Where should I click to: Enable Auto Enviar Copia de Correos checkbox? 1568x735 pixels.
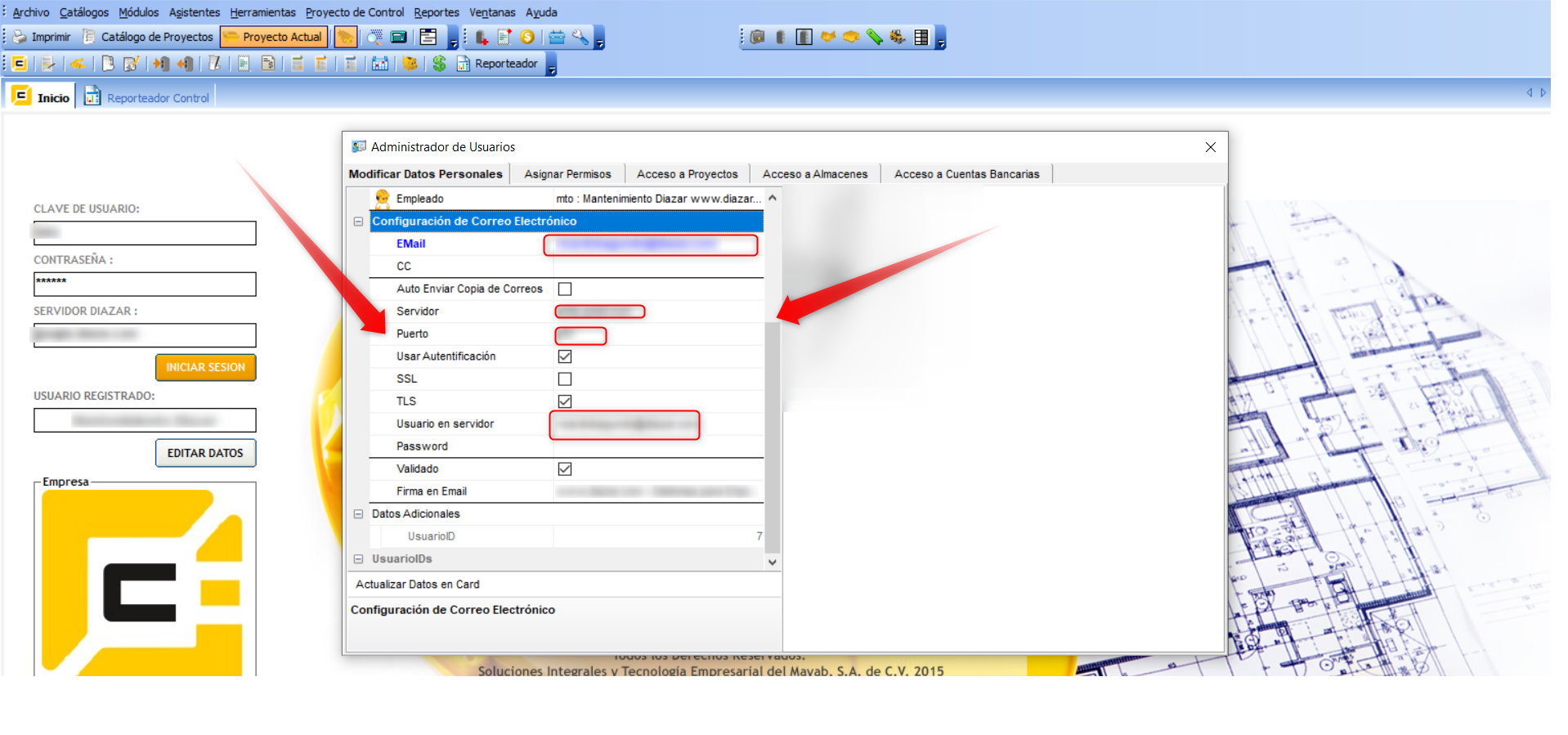coord(564,289)
